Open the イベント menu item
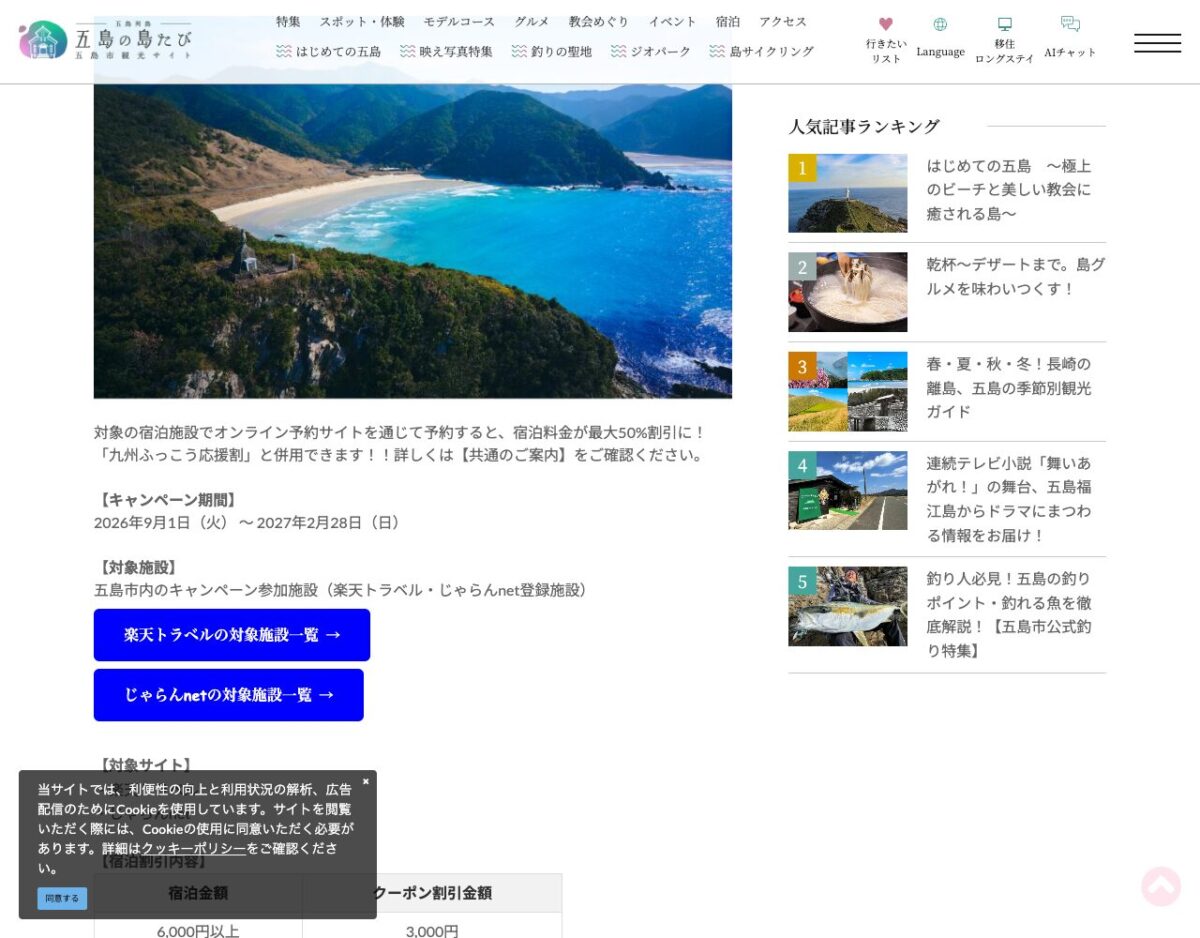Screen dimensions: 1200x938 point(672,21)
